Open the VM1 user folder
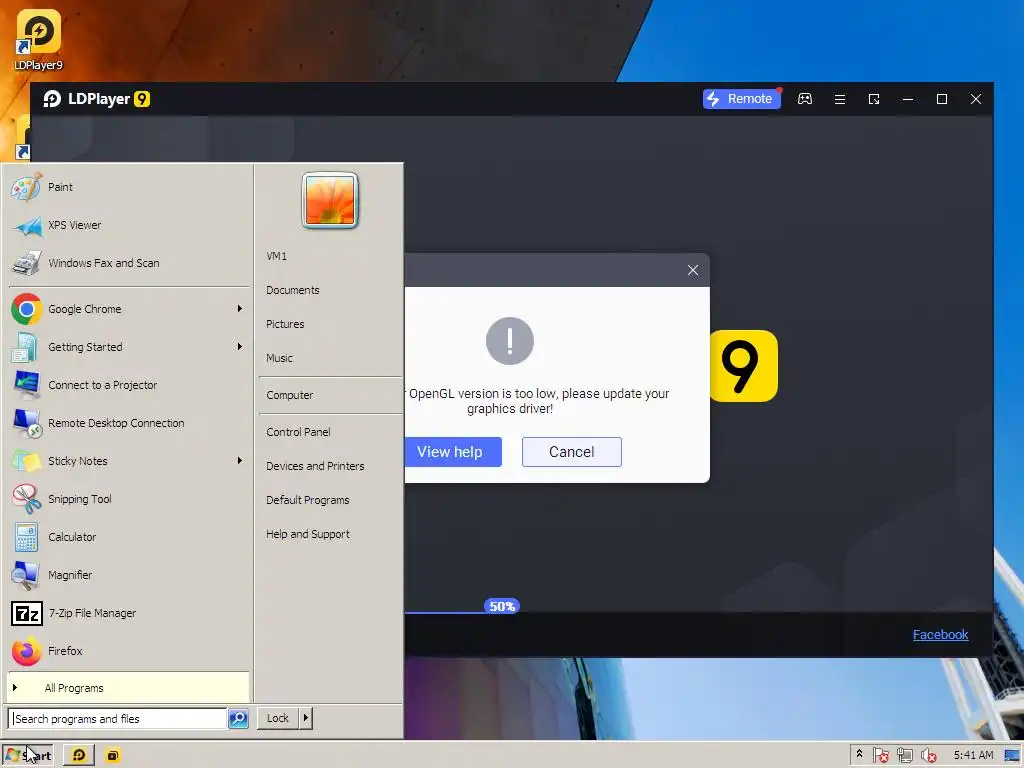The height and width of the screenshot is (768, 1024). click(x=330, y=256)
